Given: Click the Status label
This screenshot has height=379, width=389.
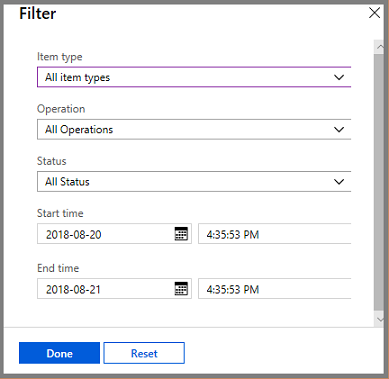Looking at the screenshot, I should (52, 161).
